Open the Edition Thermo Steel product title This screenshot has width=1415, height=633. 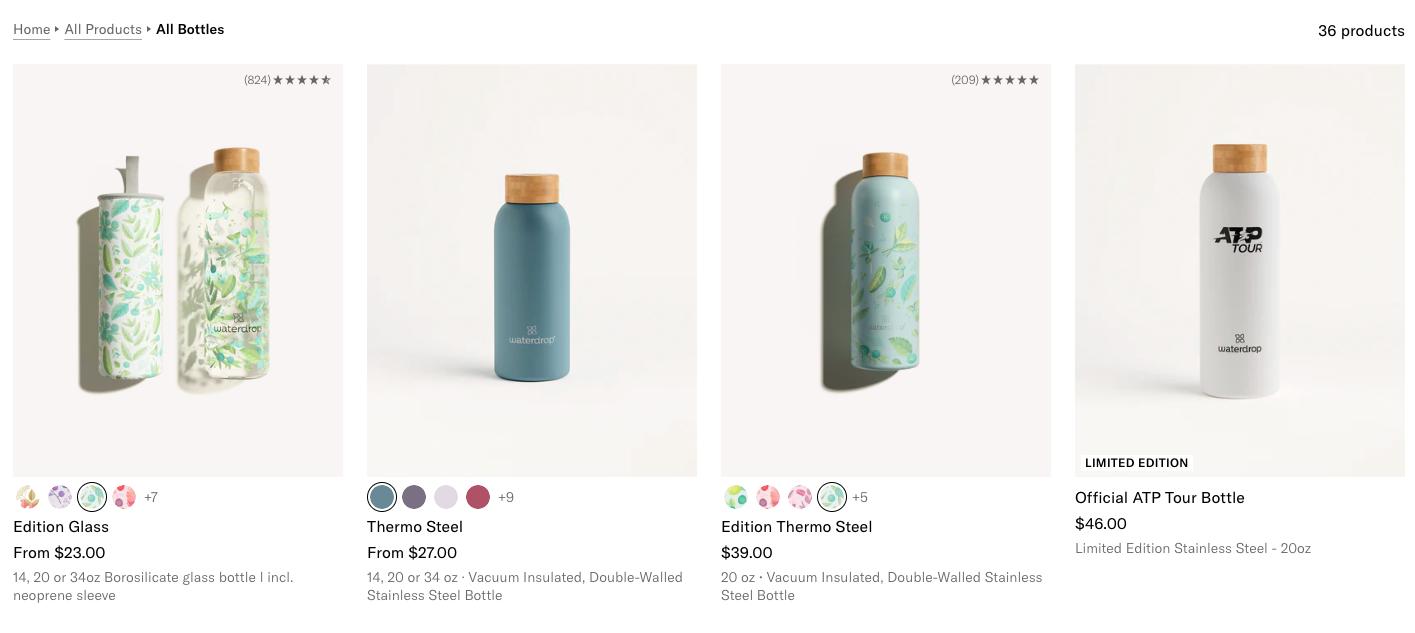tap(796, 526)
